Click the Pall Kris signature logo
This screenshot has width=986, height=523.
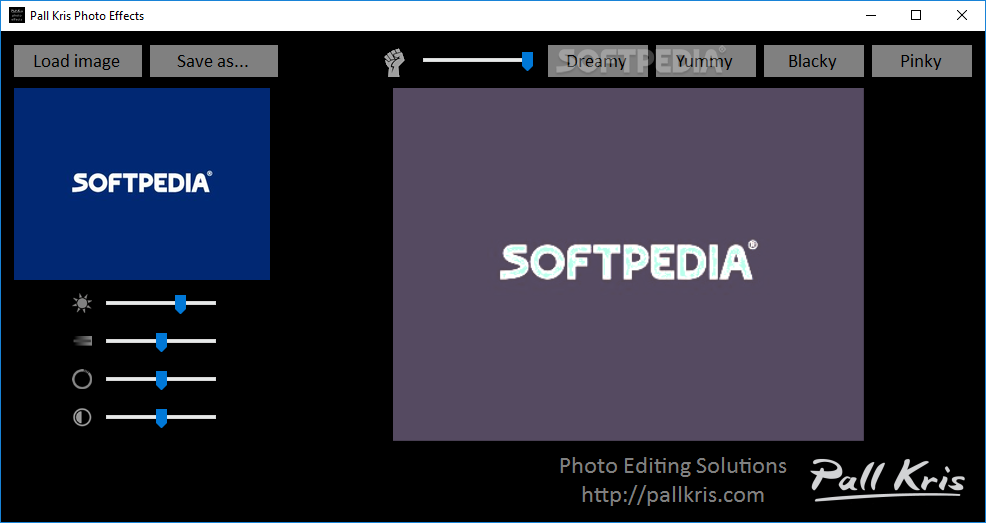coord(887,481)
